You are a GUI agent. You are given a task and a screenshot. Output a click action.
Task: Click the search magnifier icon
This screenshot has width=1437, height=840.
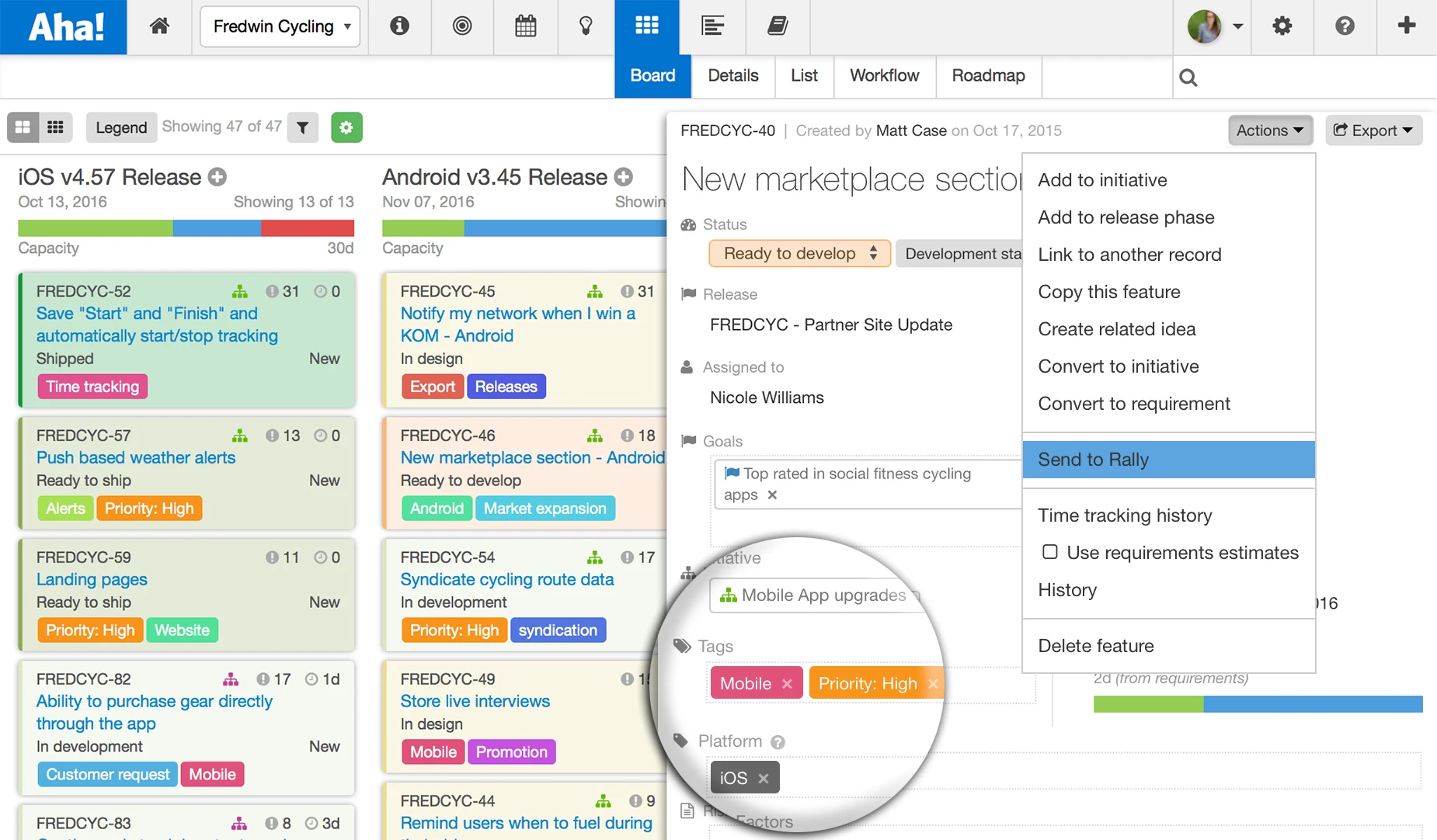click(x=1188, y=77)
